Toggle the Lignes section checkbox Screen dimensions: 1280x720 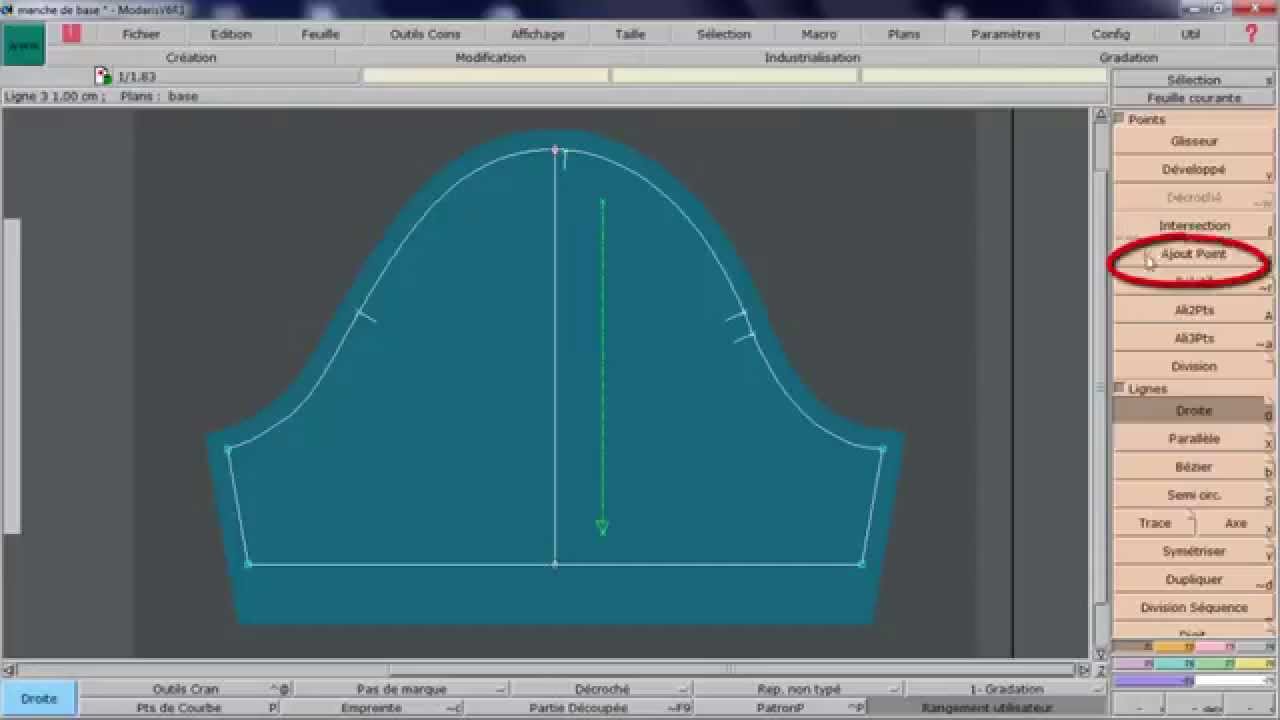(1119, 387)
